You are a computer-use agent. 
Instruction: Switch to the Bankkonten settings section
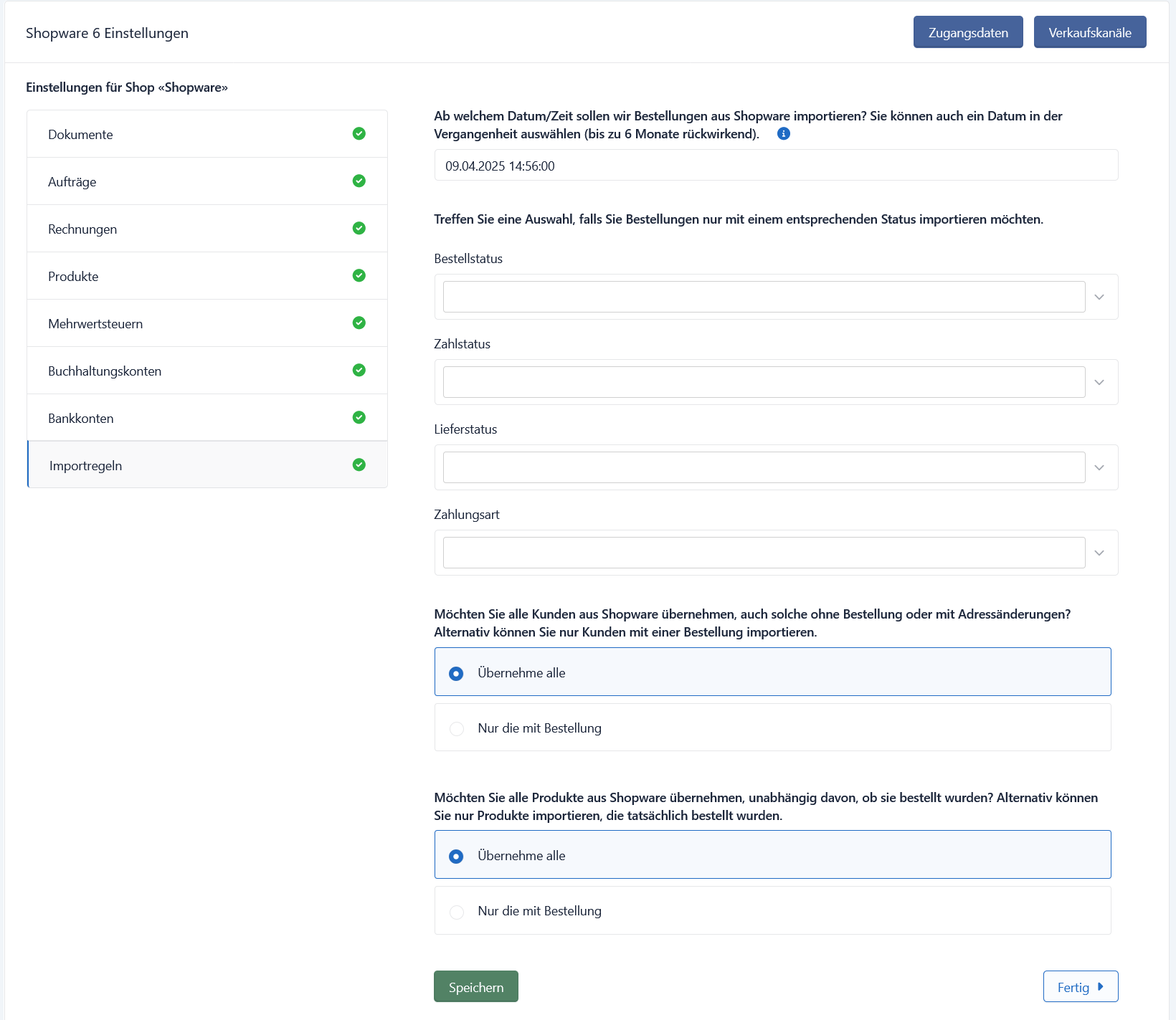click(x=81, y=418)
